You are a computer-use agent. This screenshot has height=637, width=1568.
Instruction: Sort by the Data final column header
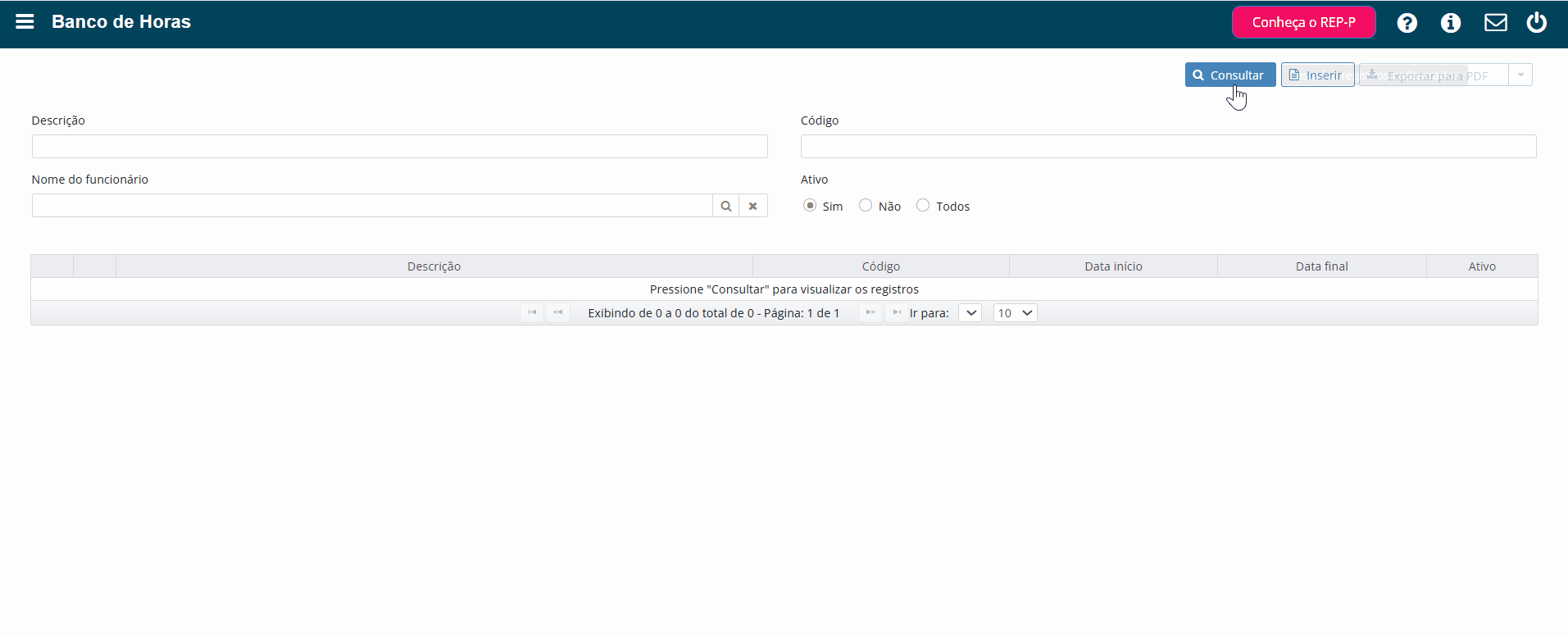pyautogui.click(x=1322, y=266)
